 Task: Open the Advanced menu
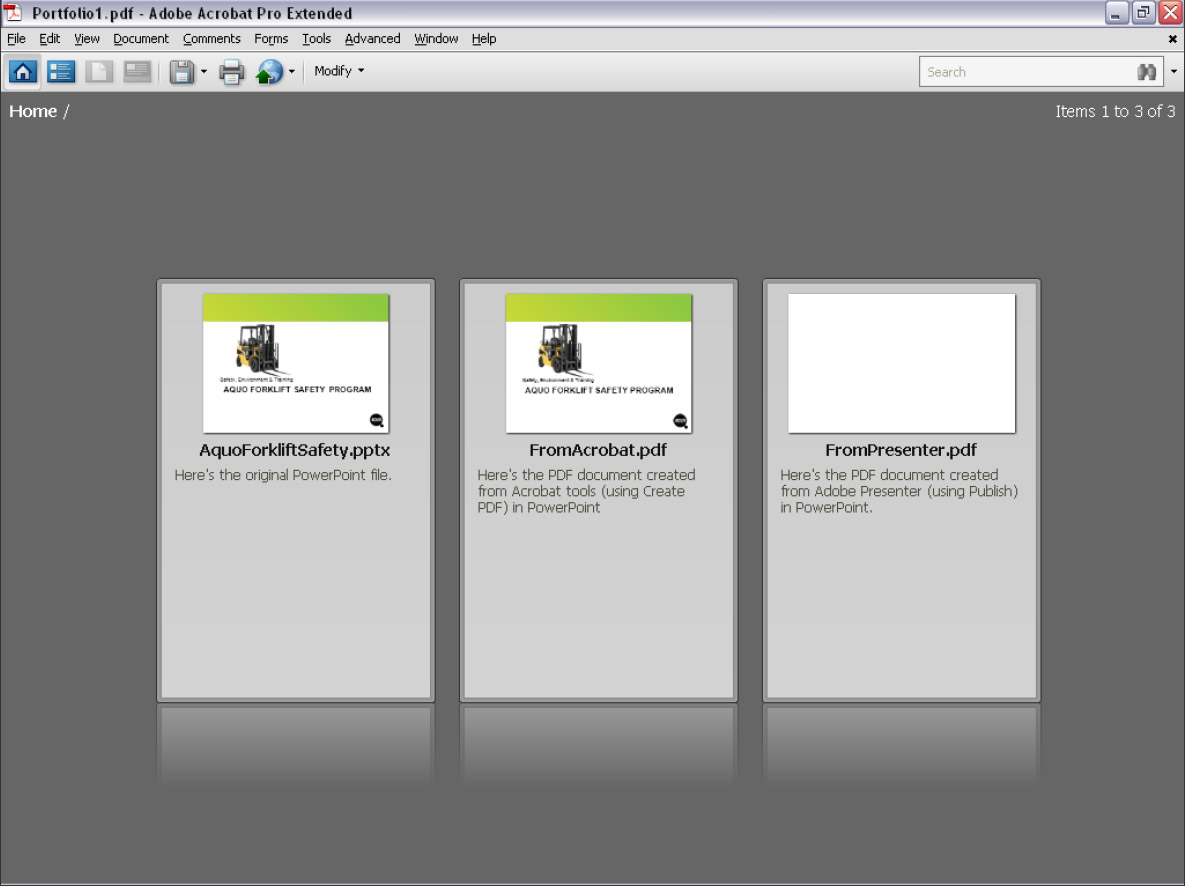pos(372,39)
